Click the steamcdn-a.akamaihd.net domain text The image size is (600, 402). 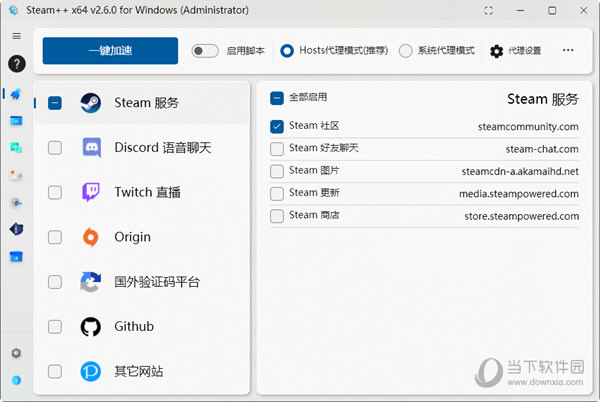click(x=520, y=171)
